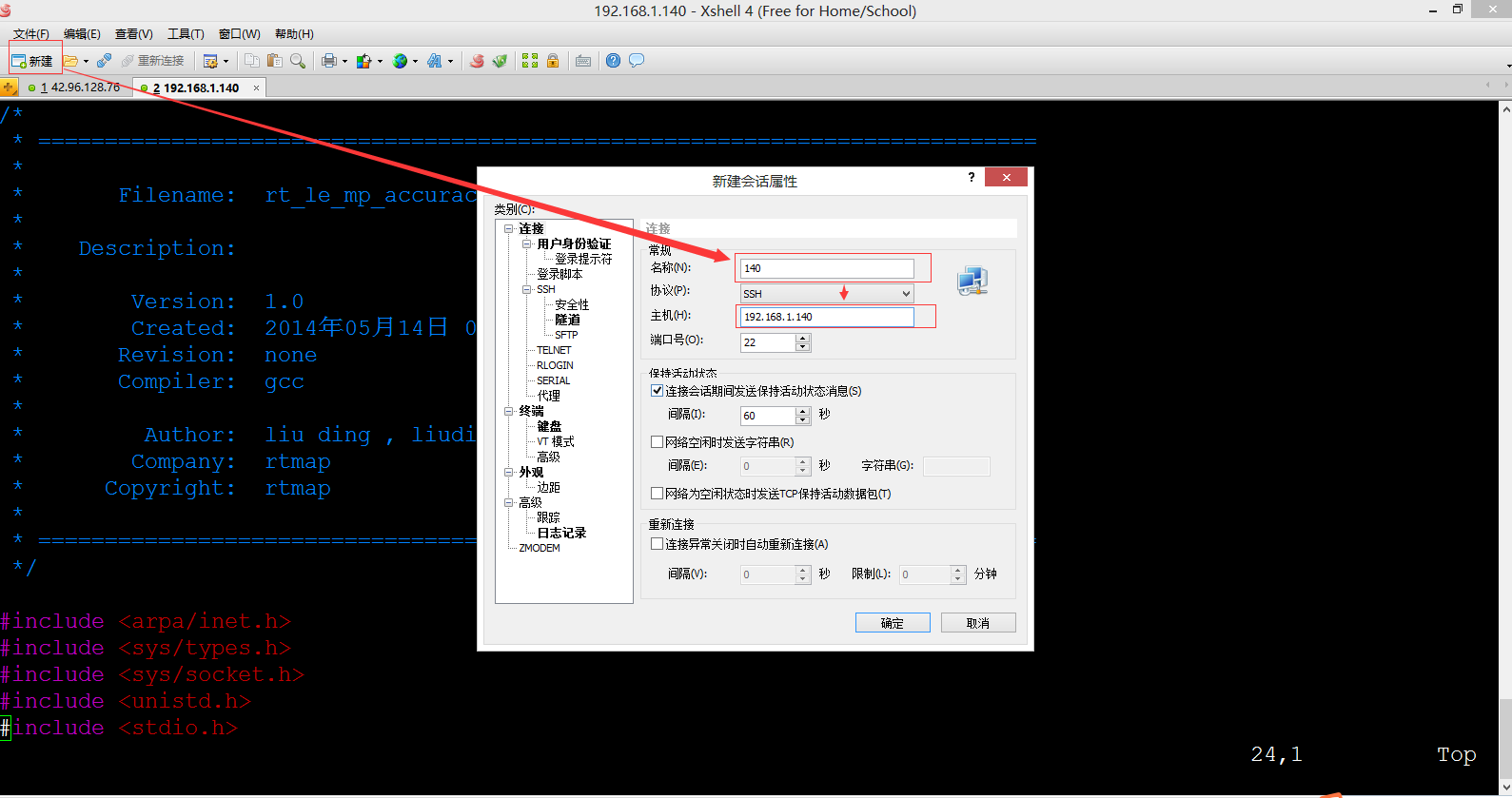Close the 192.168.1.140 tab with its X
The width and height of the screenshot is (1512, 798).
[x=256, y=88]
